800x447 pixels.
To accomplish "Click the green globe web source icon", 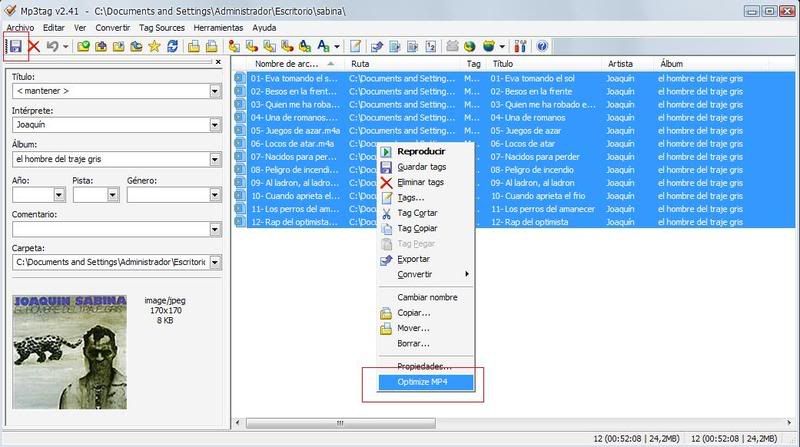I will (x=469, y=46).
